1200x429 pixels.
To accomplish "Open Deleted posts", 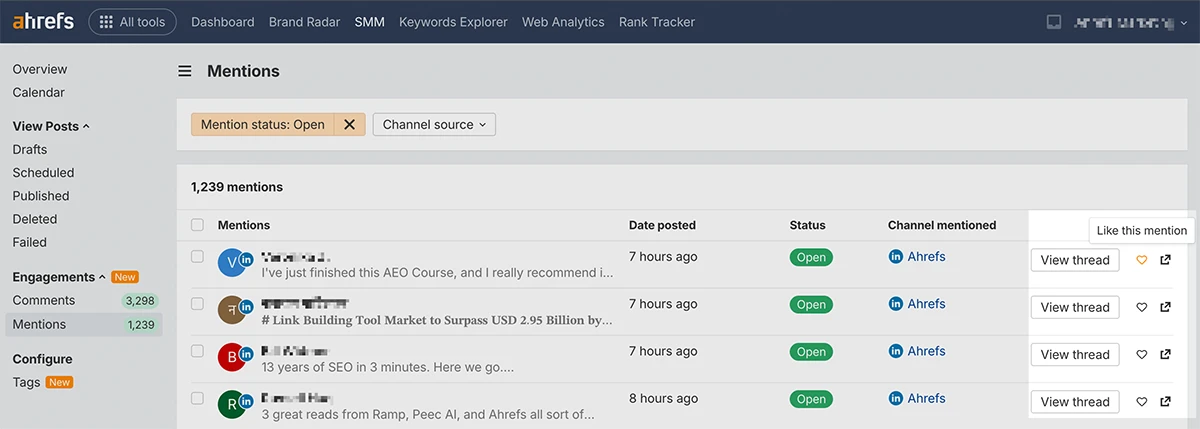I will 35,219.
